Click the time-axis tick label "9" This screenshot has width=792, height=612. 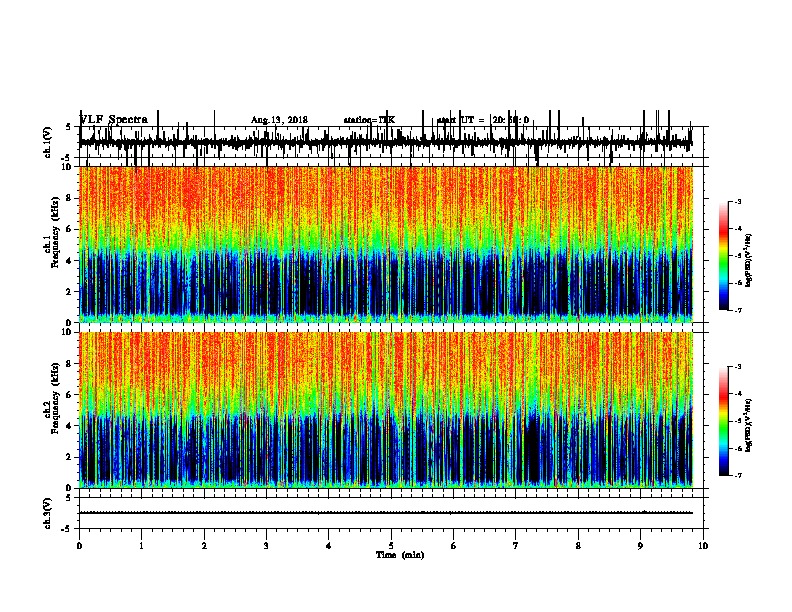tap(640, 546)
